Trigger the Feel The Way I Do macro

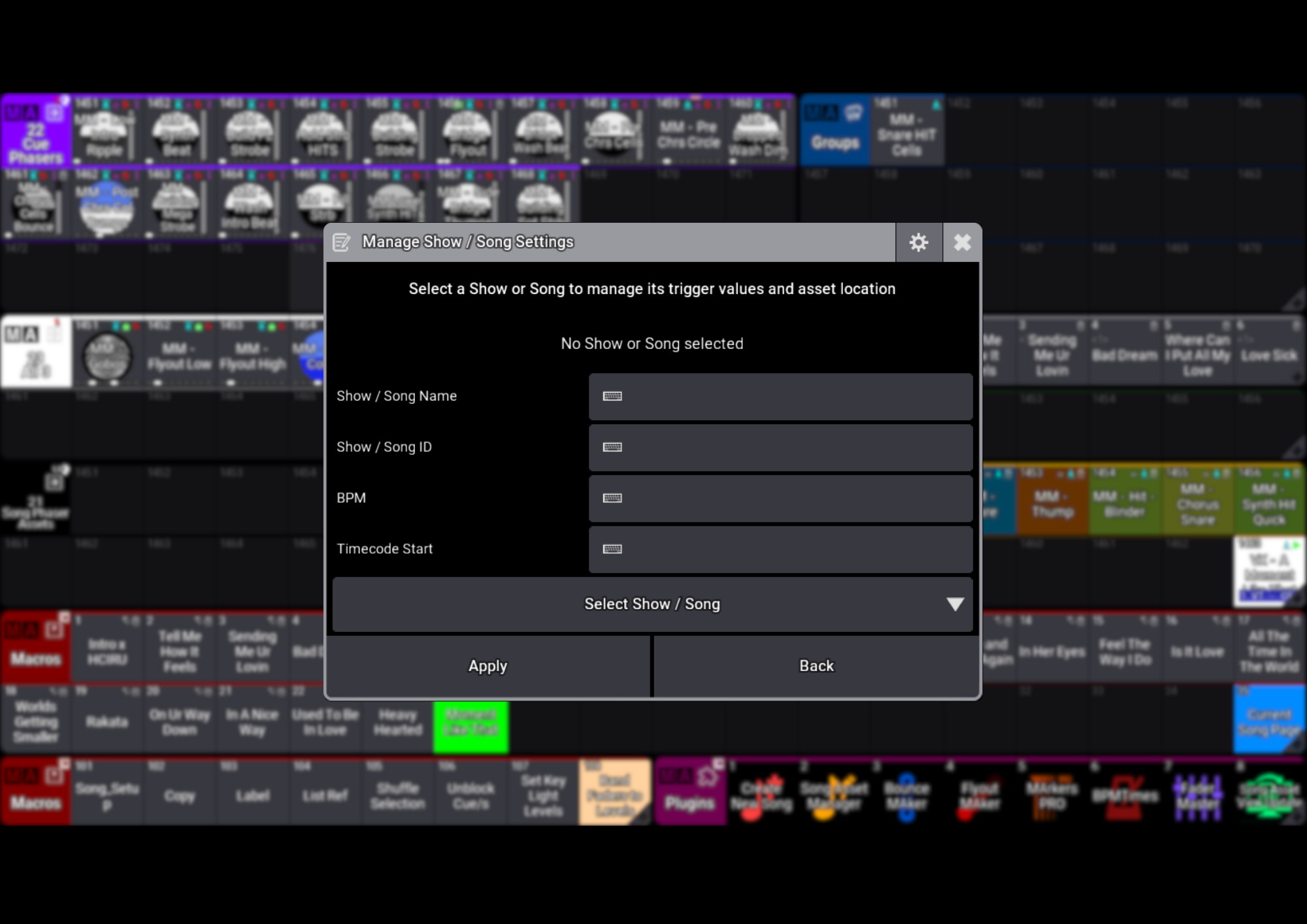[x=1125, y=648]
